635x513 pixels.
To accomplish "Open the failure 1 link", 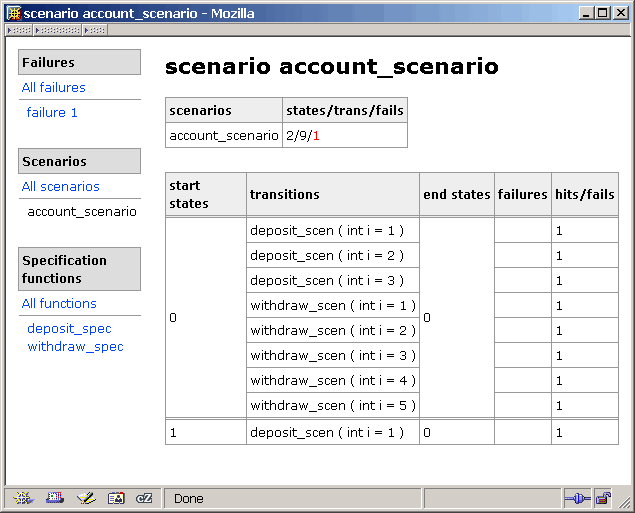I will pos(52,113).
